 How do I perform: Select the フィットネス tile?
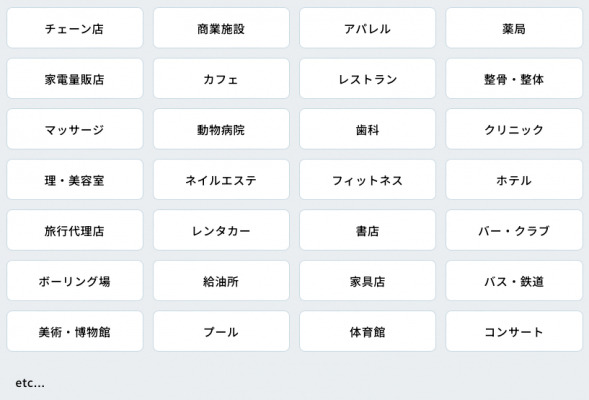click(367, 180)
